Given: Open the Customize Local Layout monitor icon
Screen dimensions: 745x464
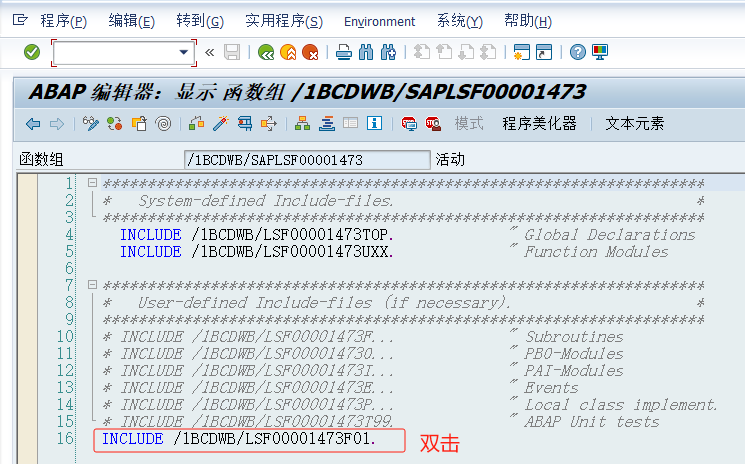Looking at the screenshot, I should click(x=600, y=52).
